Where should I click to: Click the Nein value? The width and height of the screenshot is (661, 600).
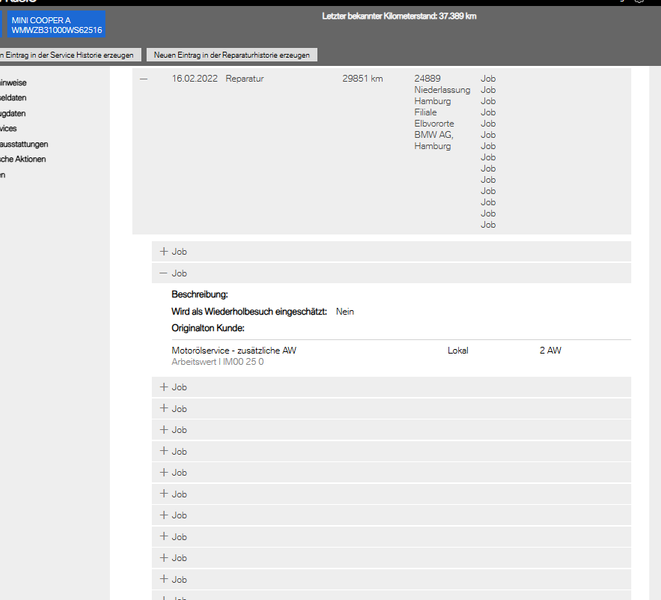(345, 312)
